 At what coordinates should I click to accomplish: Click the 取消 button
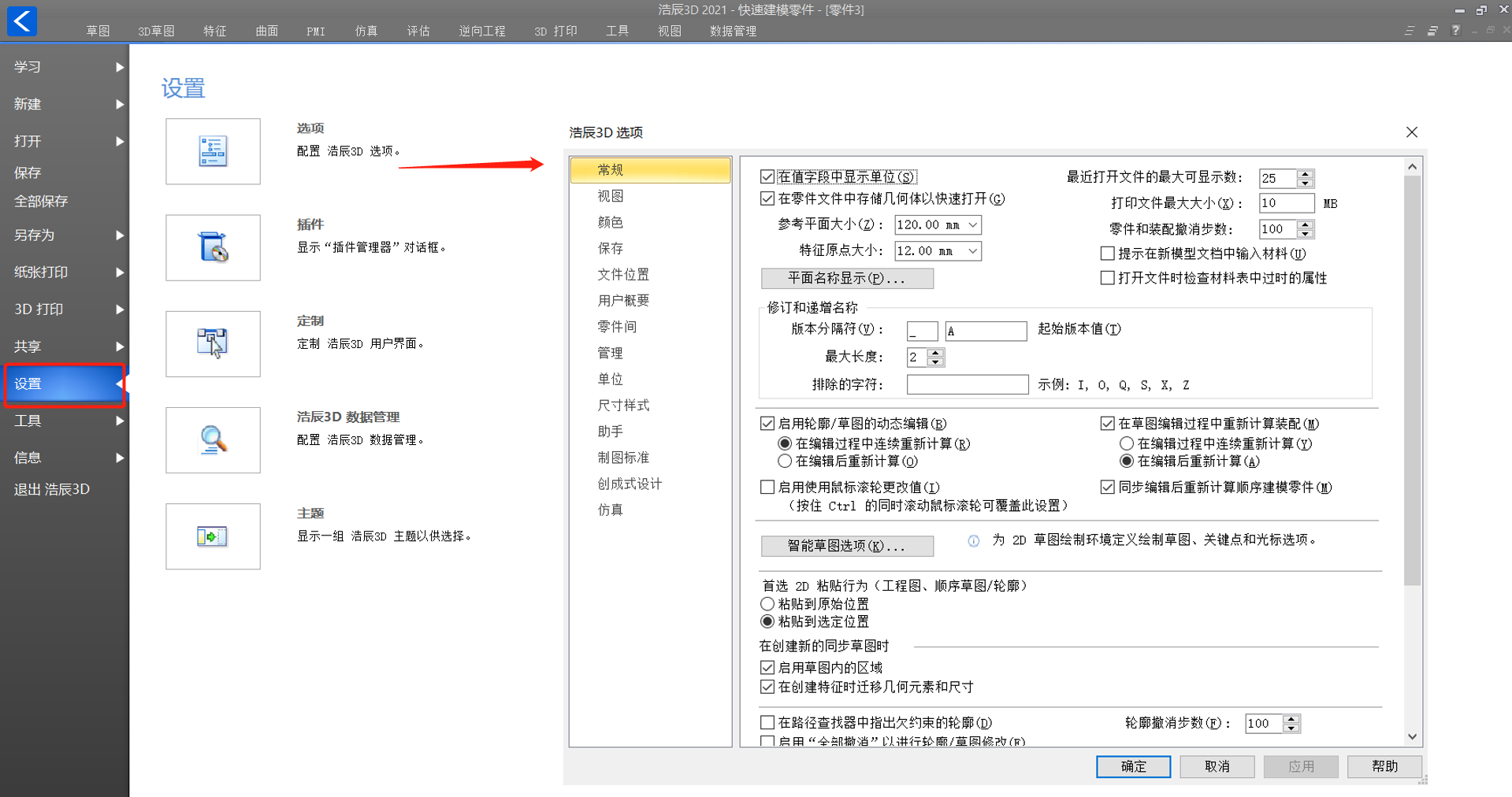coord(1217,766)
